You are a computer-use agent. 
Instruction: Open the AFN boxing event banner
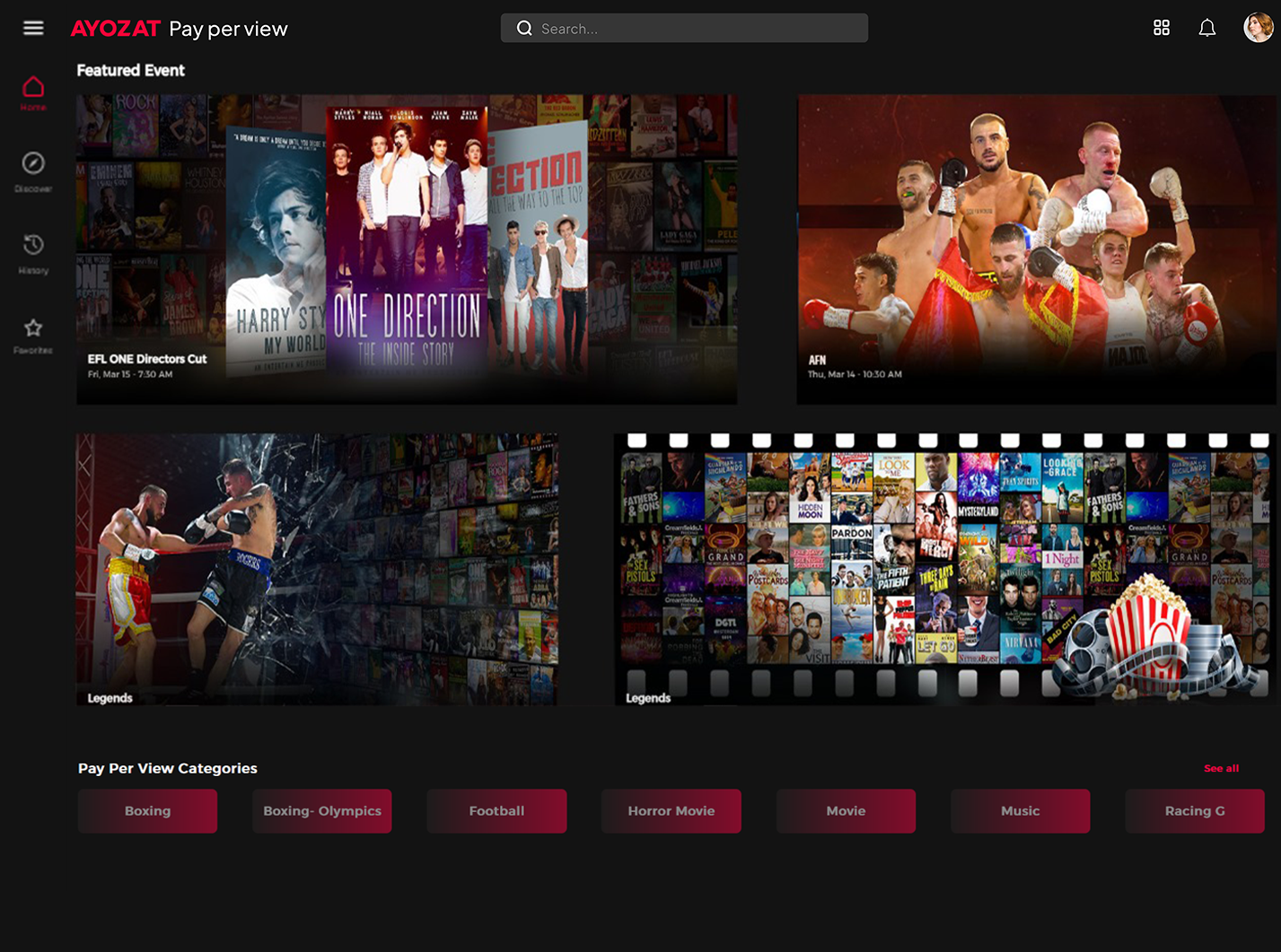tap(1038, 249)
